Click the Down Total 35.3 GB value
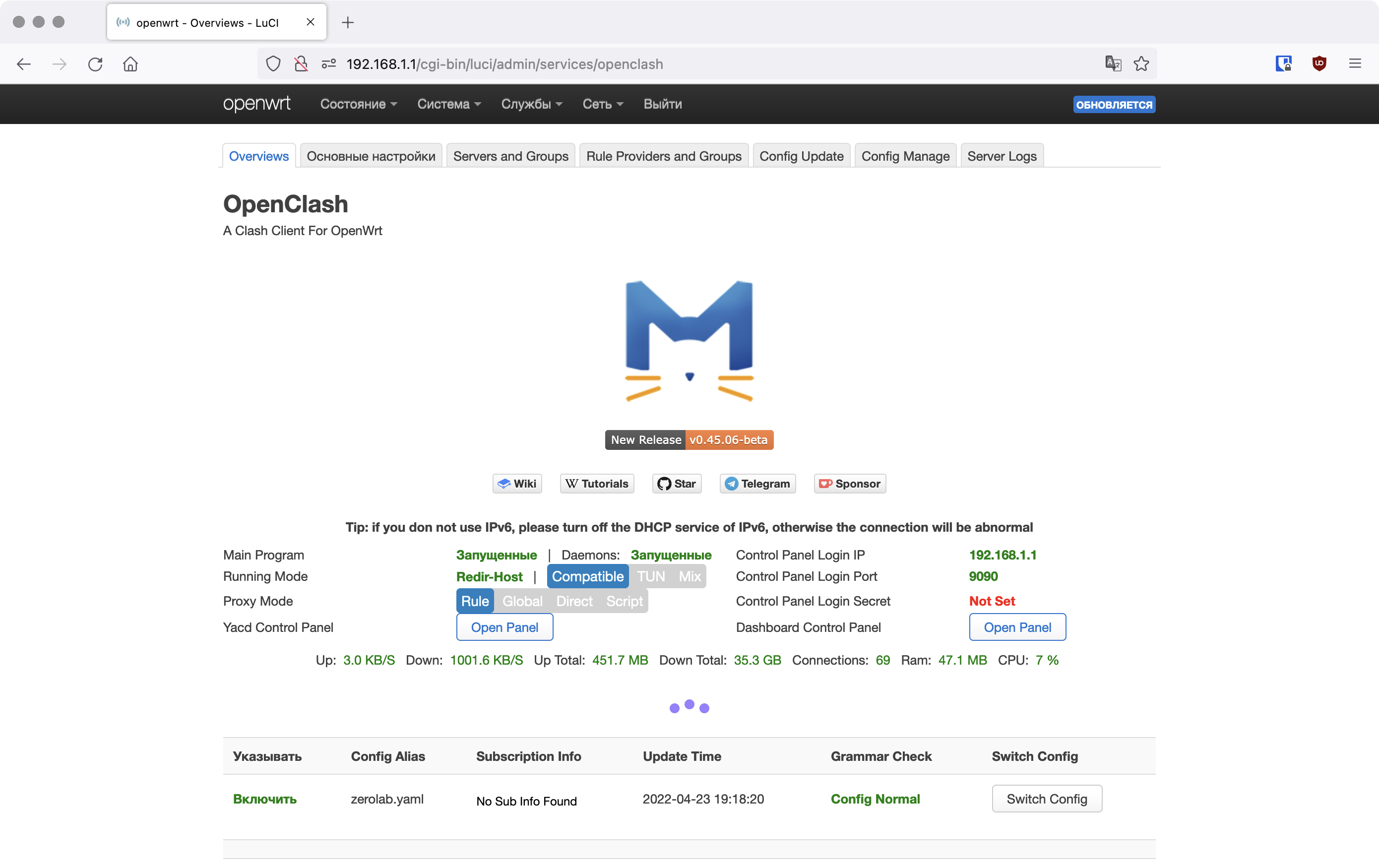Screen dimensions: 1379x868 757,660
